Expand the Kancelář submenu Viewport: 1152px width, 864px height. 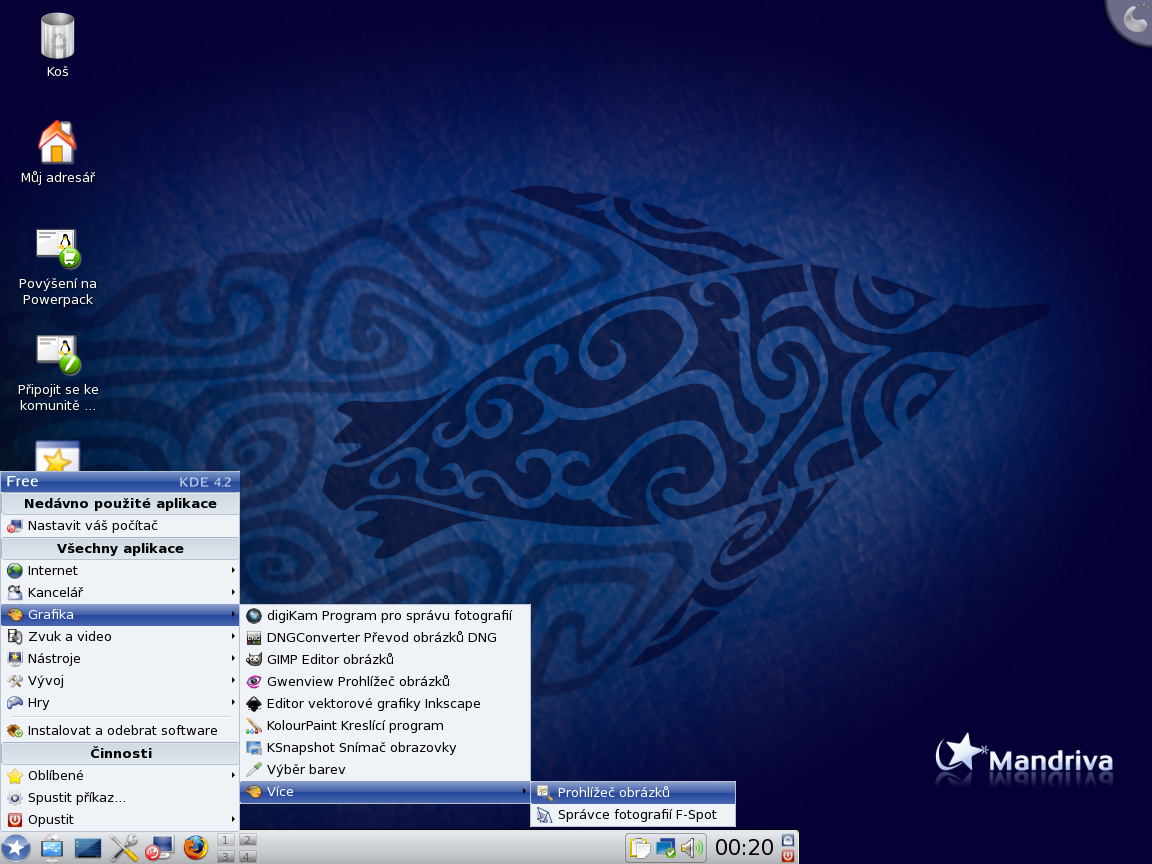point(120,592)
